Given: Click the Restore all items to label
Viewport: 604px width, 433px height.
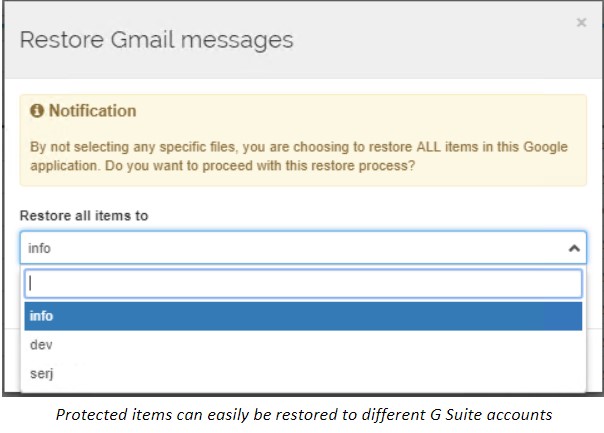Looking at the screenshot, I should pyautogui.click(x=84, y=216).
